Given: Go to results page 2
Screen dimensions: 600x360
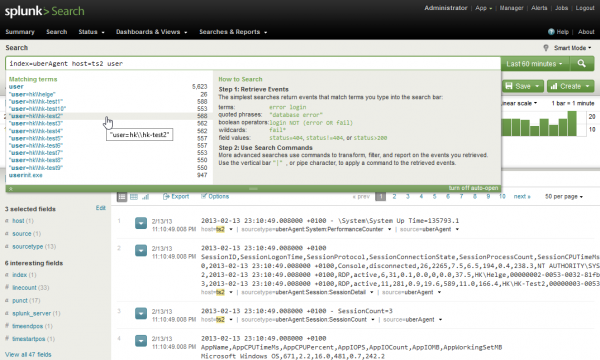Looking at the screenshot, I should click(394, 197).
